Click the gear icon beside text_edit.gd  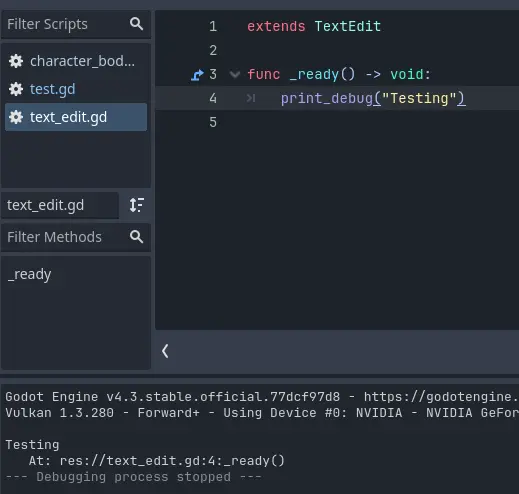[16, 117]
